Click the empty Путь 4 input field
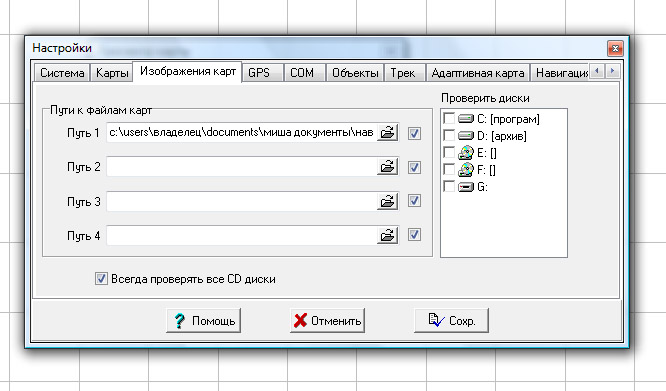 [241, 235]
